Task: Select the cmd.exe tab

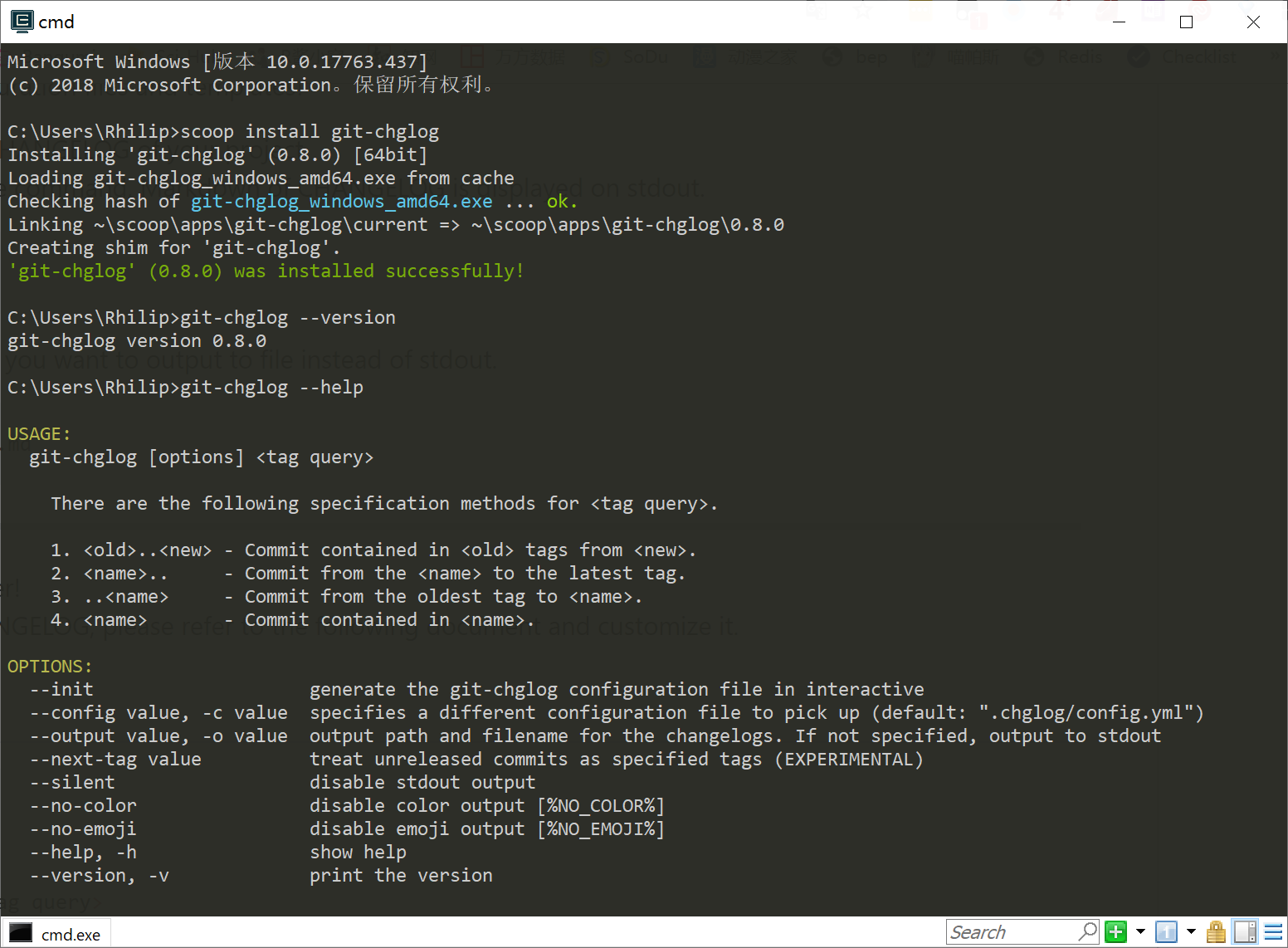Action: pos(56,934)
